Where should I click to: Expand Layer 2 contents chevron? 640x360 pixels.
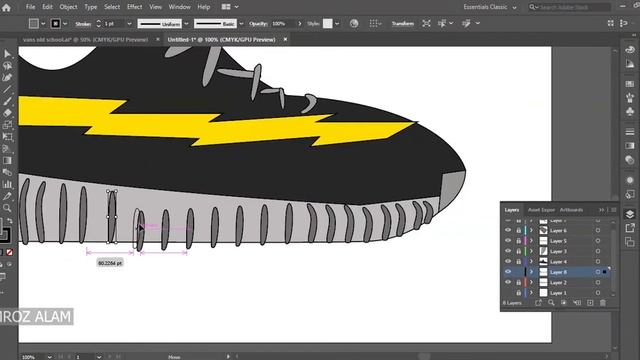[531, 282]
